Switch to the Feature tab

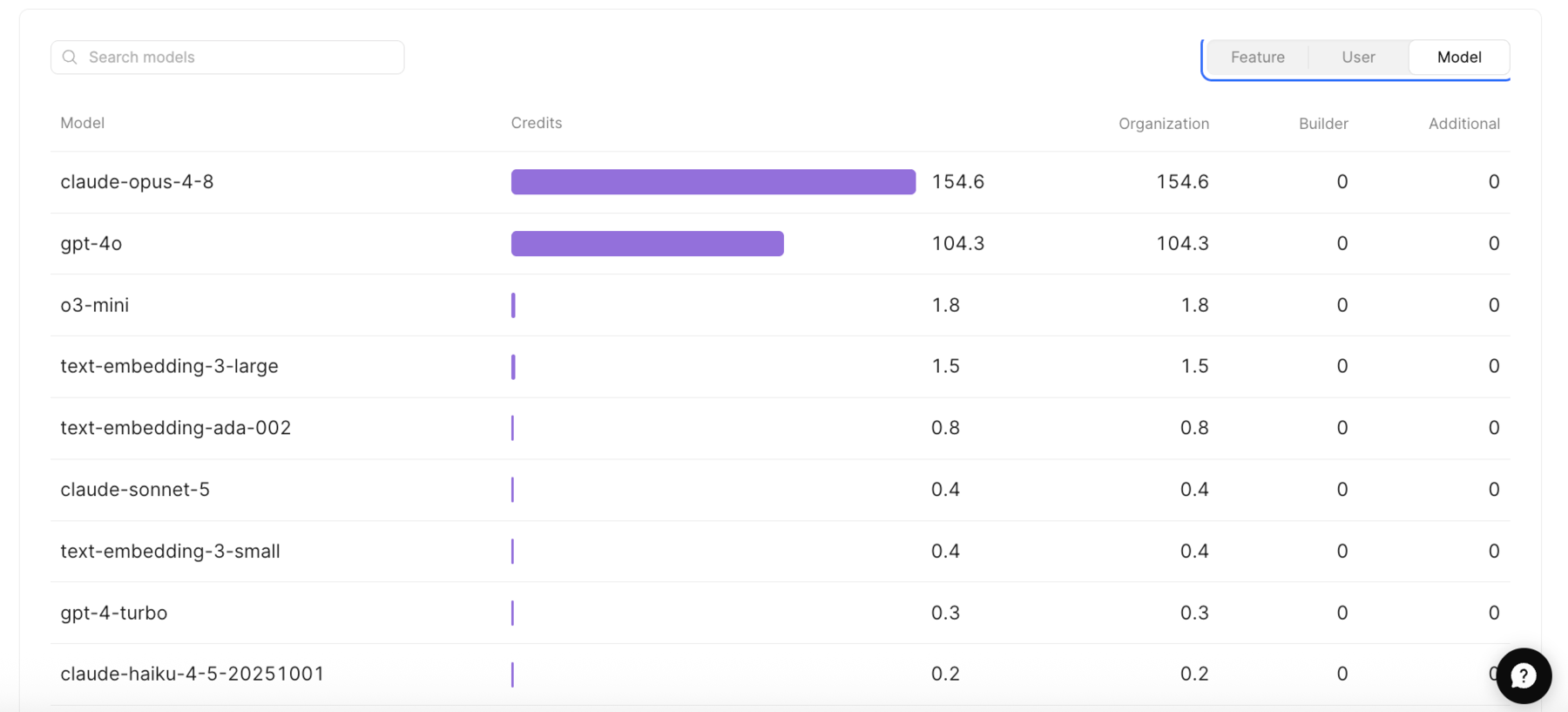pyautogui.click(x=1257, y=58)
